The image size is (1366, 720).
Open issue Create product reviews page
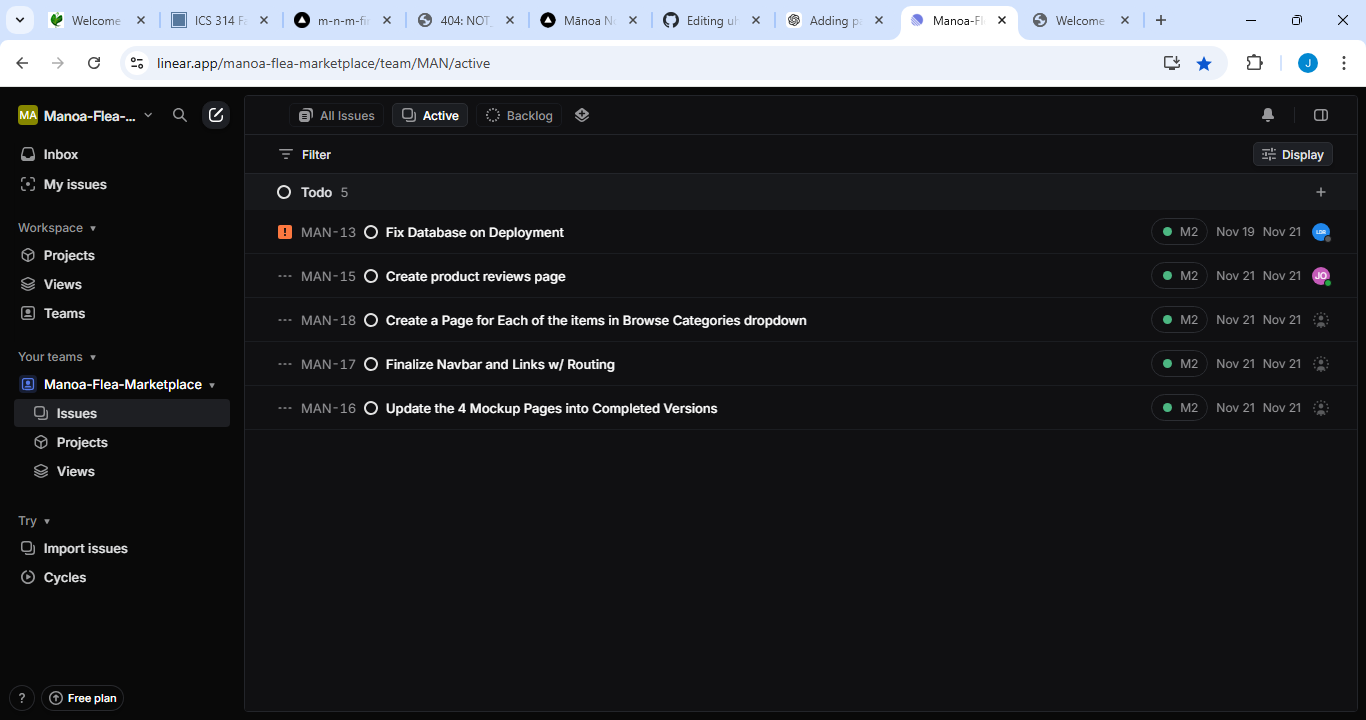tap(476, 276)
